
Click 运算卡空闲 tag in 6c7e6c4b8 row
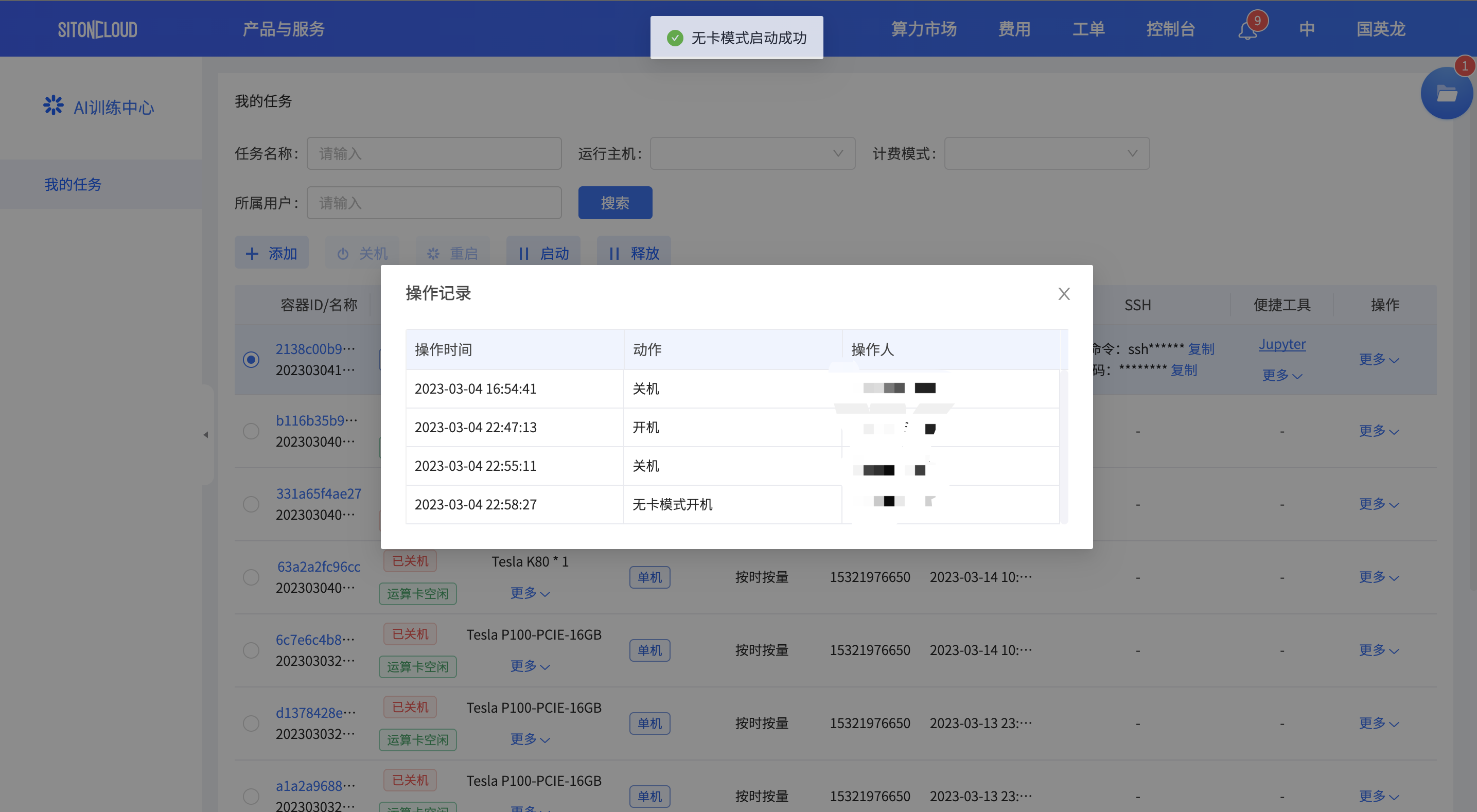click(x=417, y=667)
